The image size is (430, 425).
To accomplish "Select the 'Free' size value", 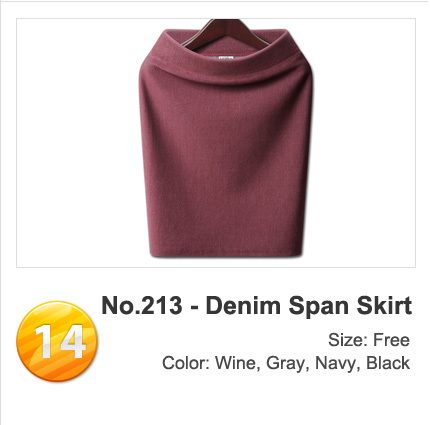I will (391, 340).
